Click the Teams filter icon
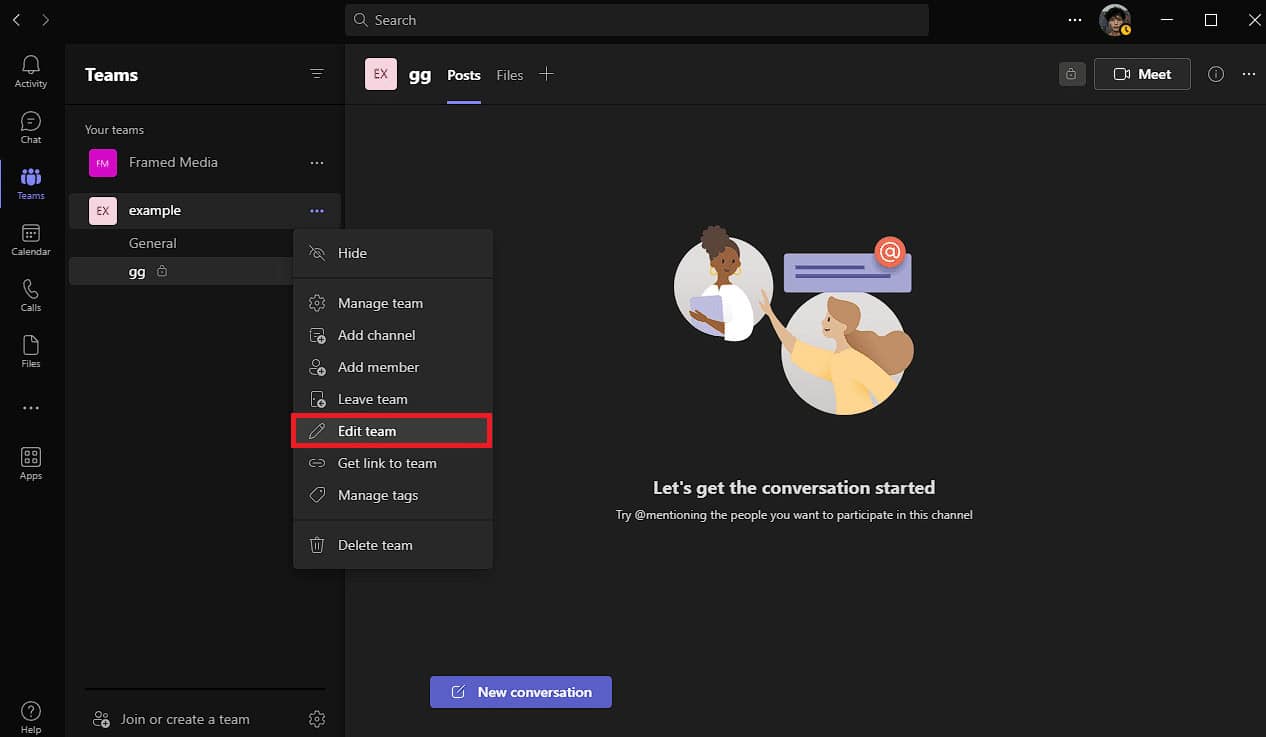Viewport: 1266px width, 737px height. point(317,74)
